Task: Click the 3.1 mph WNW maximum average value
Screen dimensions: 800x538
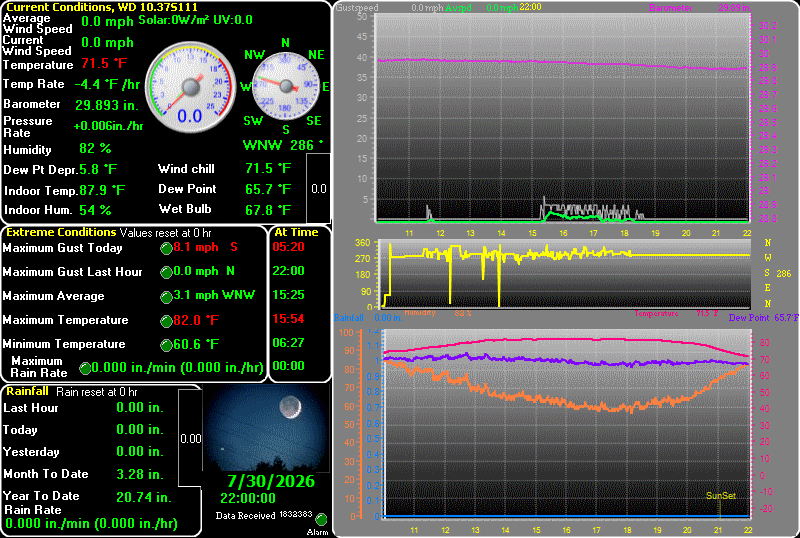Action: coord(214,295)
